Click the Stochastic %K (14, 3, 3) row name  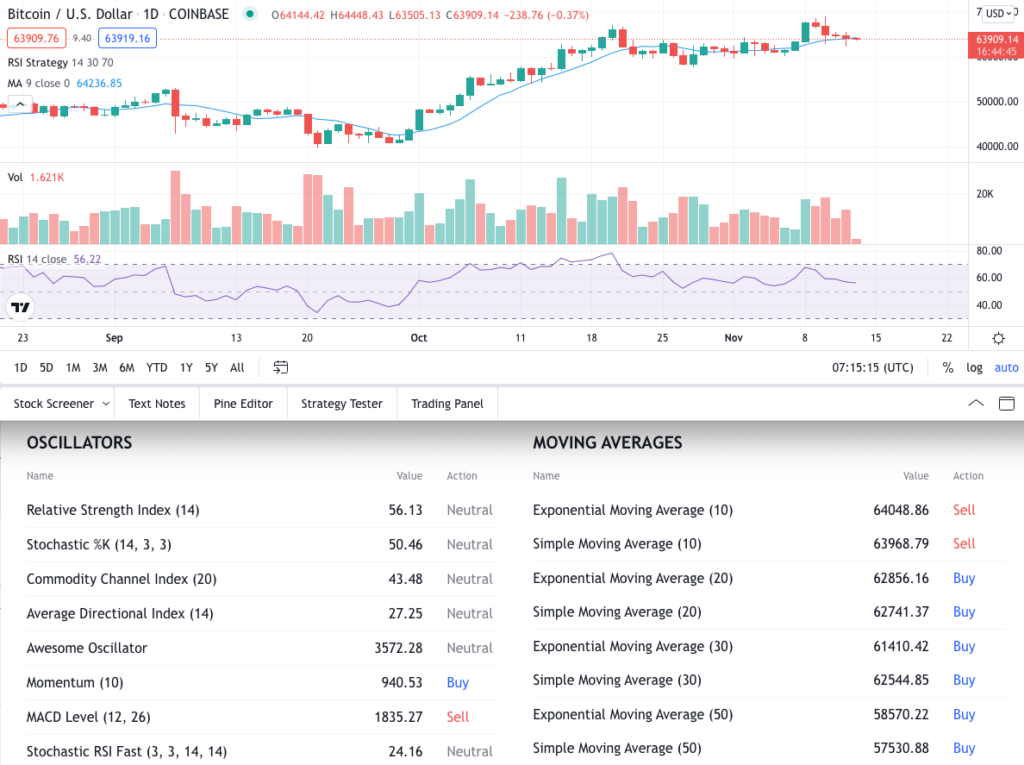(99, 545)
